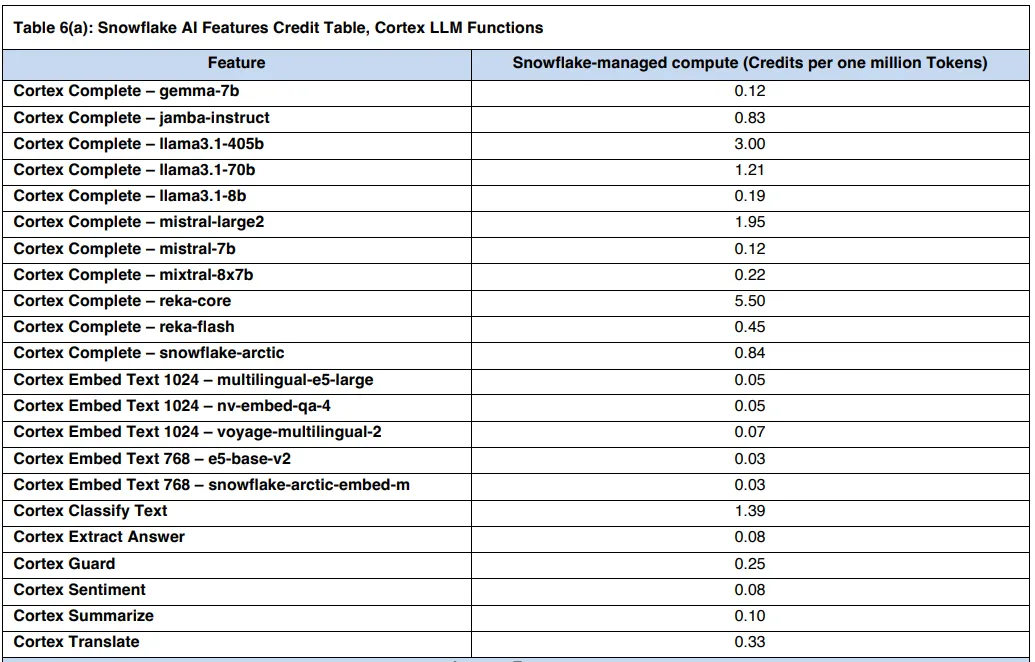Viewport: 1035px width, 662px height.
Task: Click the Snowflake-managed compute column header
Action: 749,63
